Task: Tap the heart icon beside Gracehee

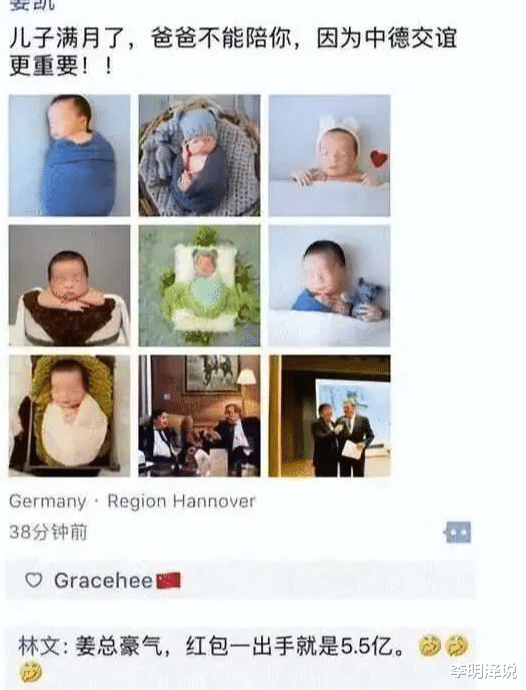Action: point(34,580)
